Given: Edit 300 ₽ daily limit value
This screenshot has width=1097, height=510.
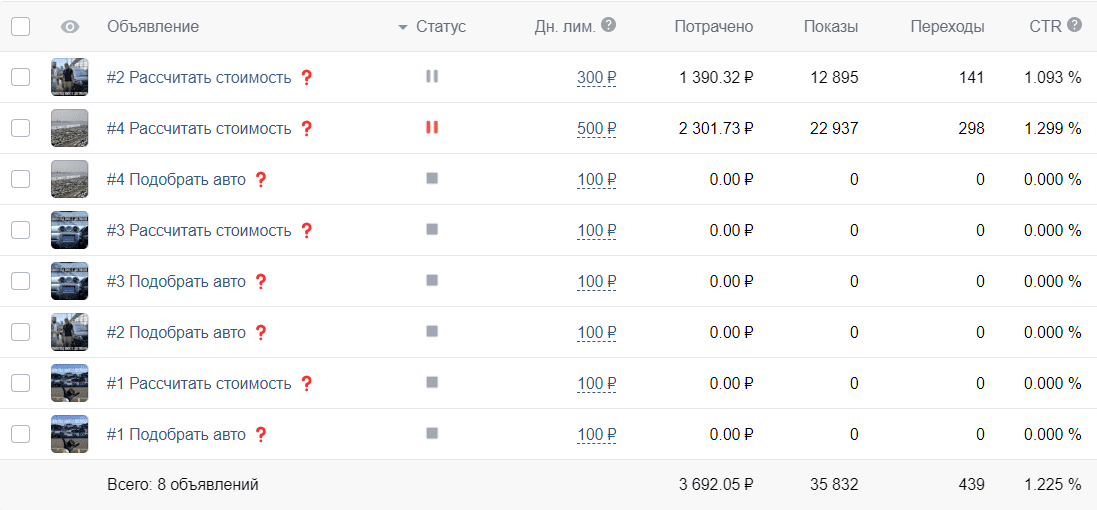Looking at the screenshot, I should (x=597, y=78).
